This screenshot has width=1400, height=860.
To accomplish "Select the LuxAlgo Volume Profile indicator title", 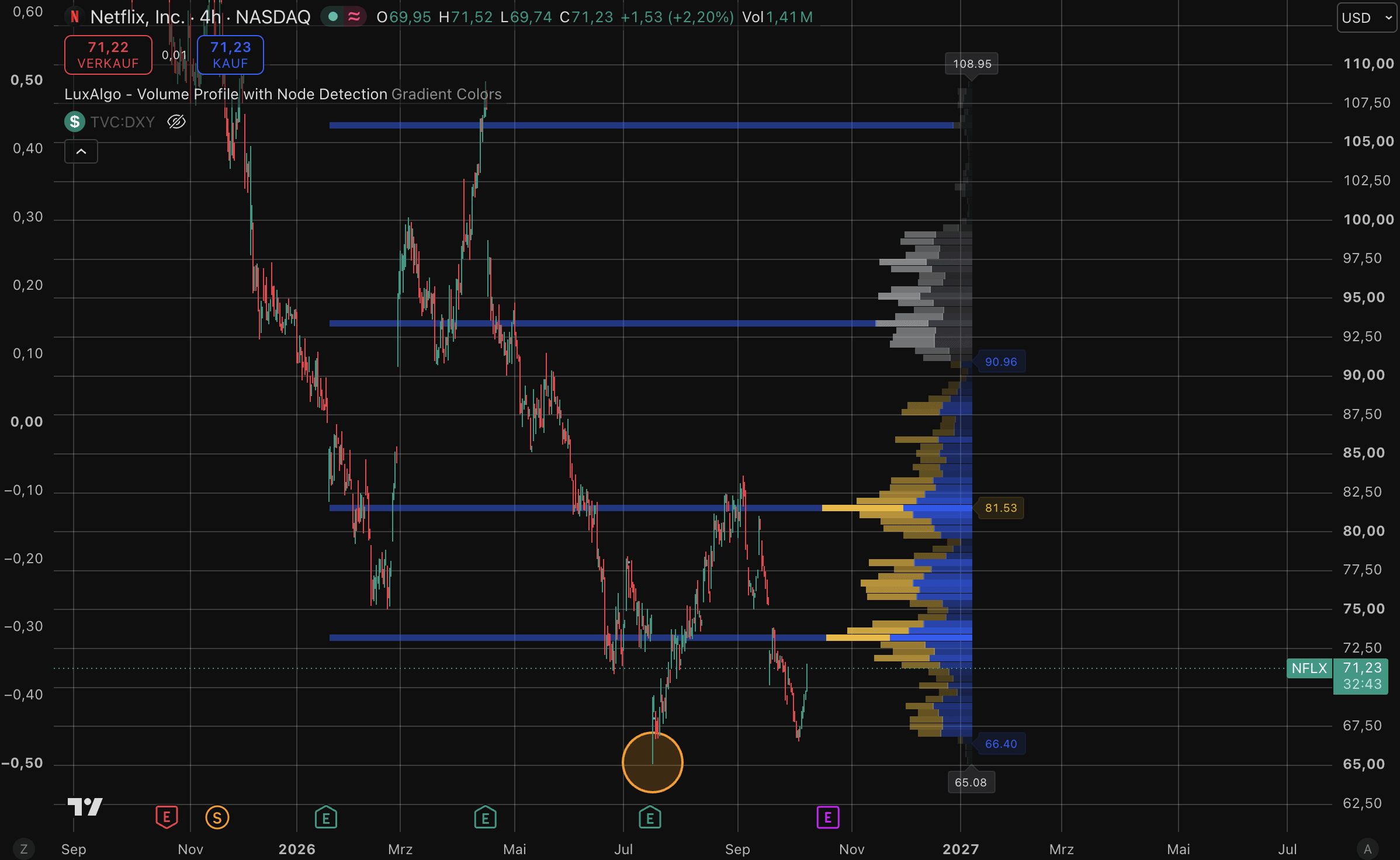I will pos(226,94).
